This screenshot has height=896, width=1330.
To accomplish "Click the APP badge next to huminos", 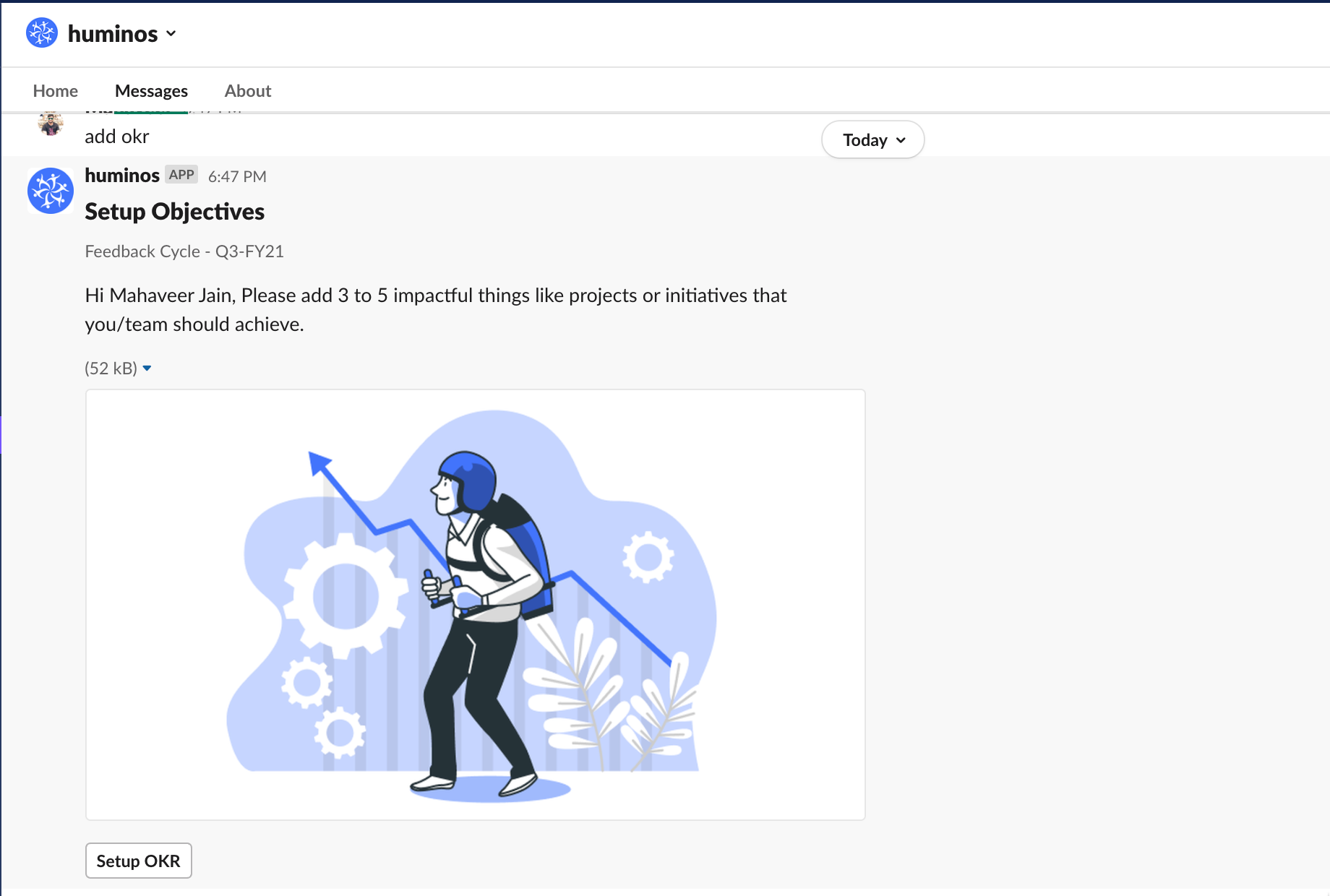I will (181, 175).
